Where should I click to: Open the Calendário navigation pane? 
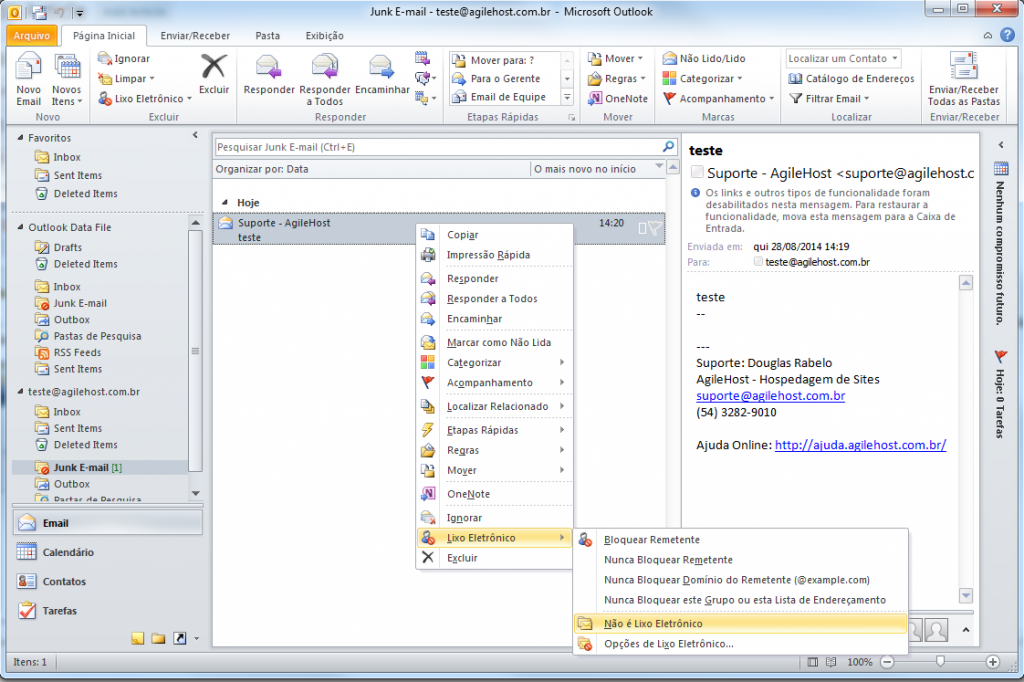(108, 552)
